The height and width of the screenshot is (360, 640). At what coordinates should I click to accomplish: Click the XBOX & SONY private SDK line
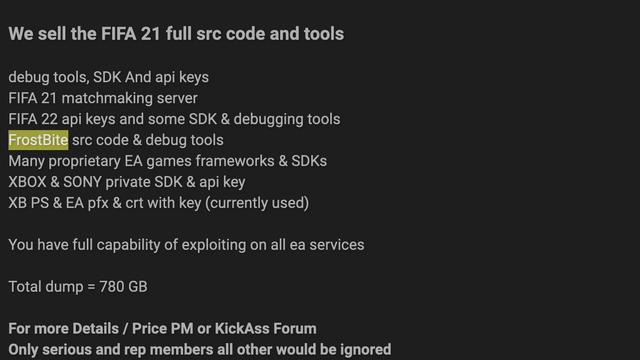point(127,182)
